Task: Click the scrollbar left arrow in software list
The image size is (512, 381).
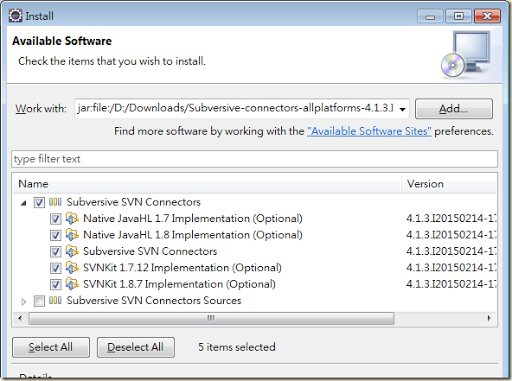Action: coord(20,318)
